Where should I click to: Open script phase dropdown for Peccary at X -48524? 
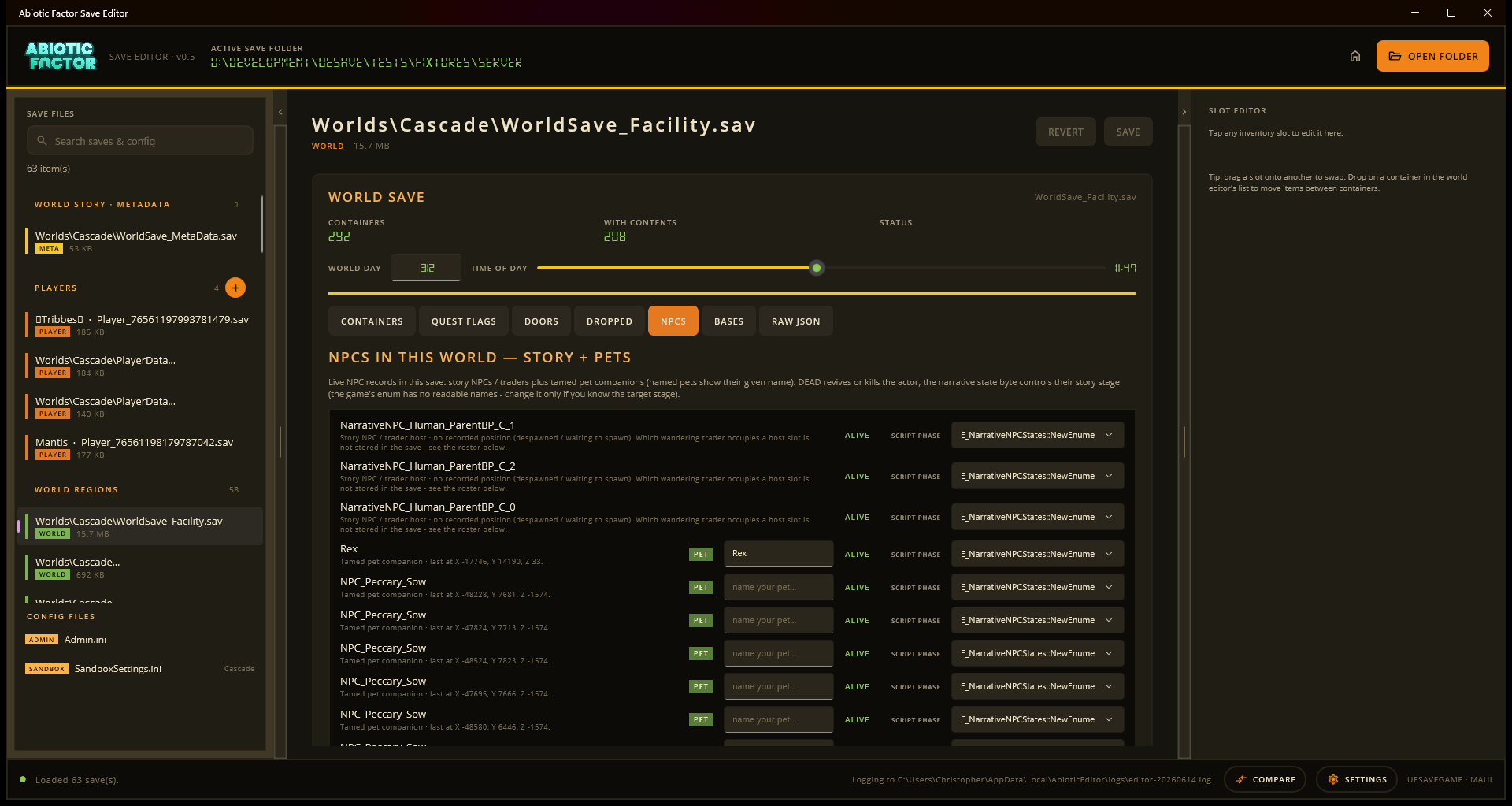tap(1037, 653)
